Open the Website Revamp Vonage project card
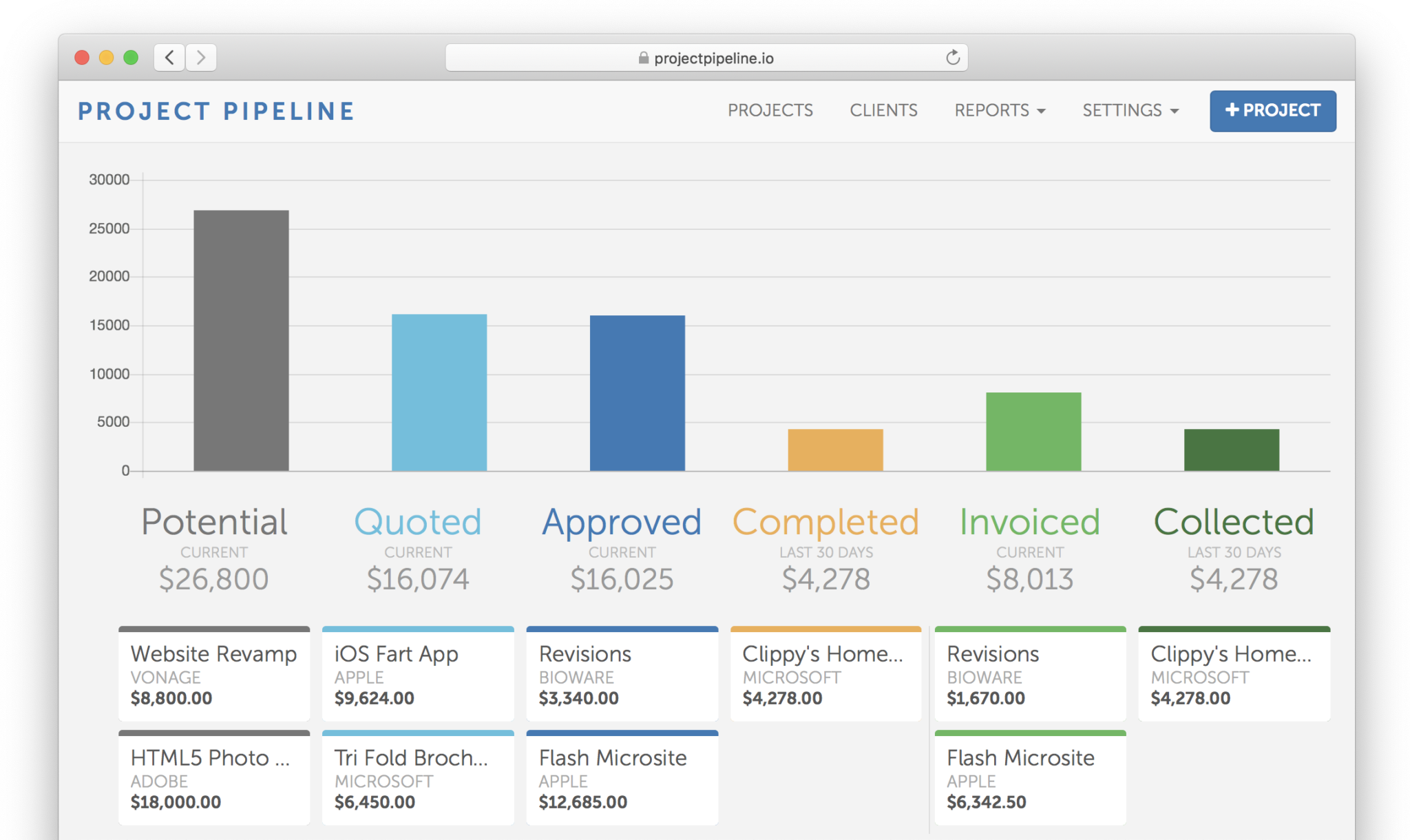This screenshot has width=1410, height=840. point(214,675)
